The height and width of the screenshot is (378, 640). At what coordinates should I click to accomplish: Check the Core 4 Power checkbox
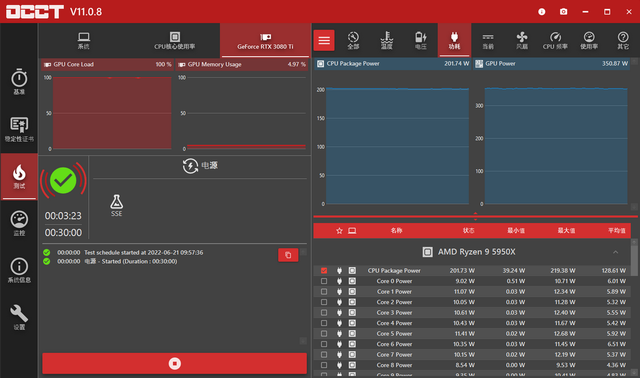coord(324,323)
